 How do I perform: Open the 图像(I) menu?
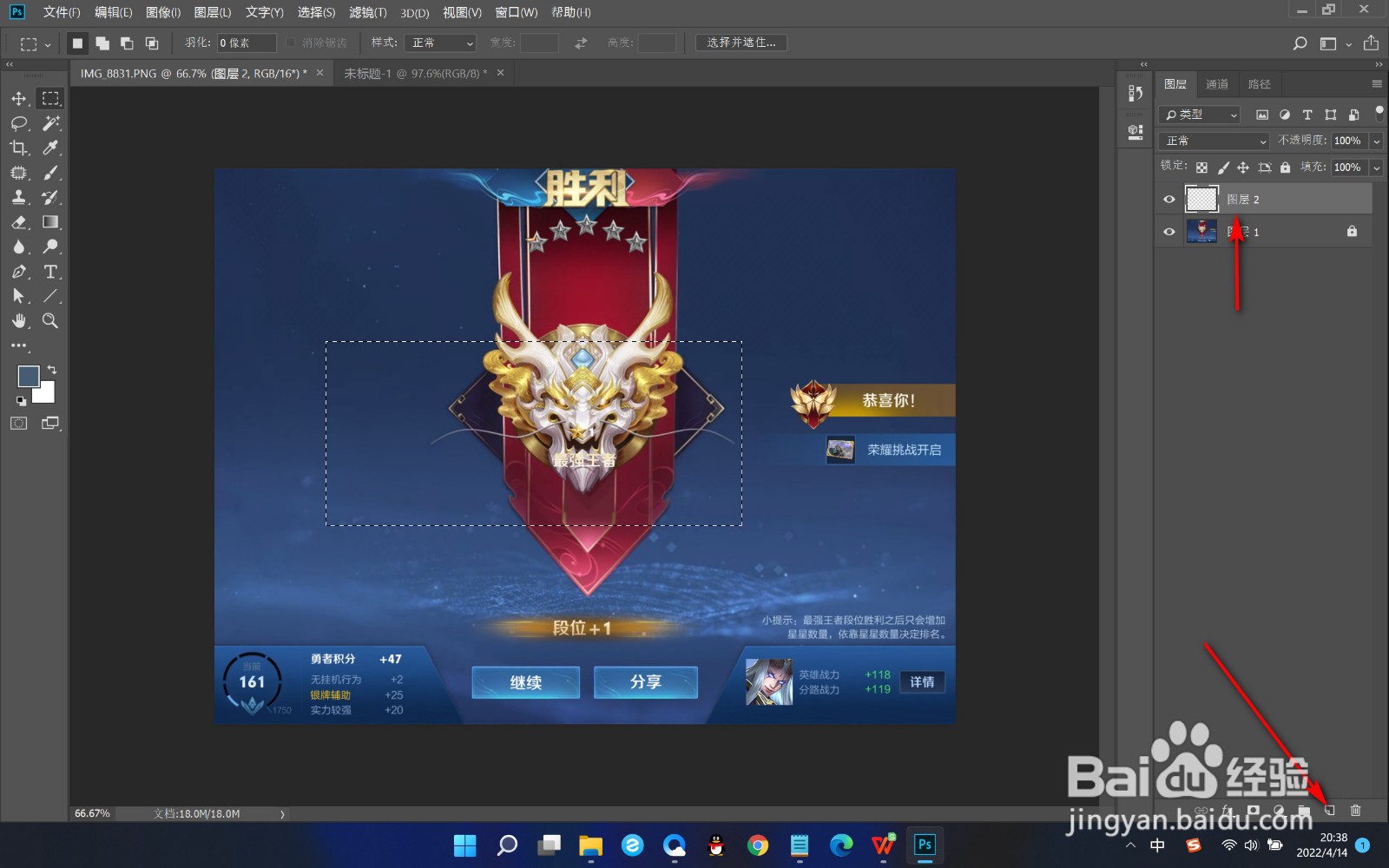tap(163, 12)
